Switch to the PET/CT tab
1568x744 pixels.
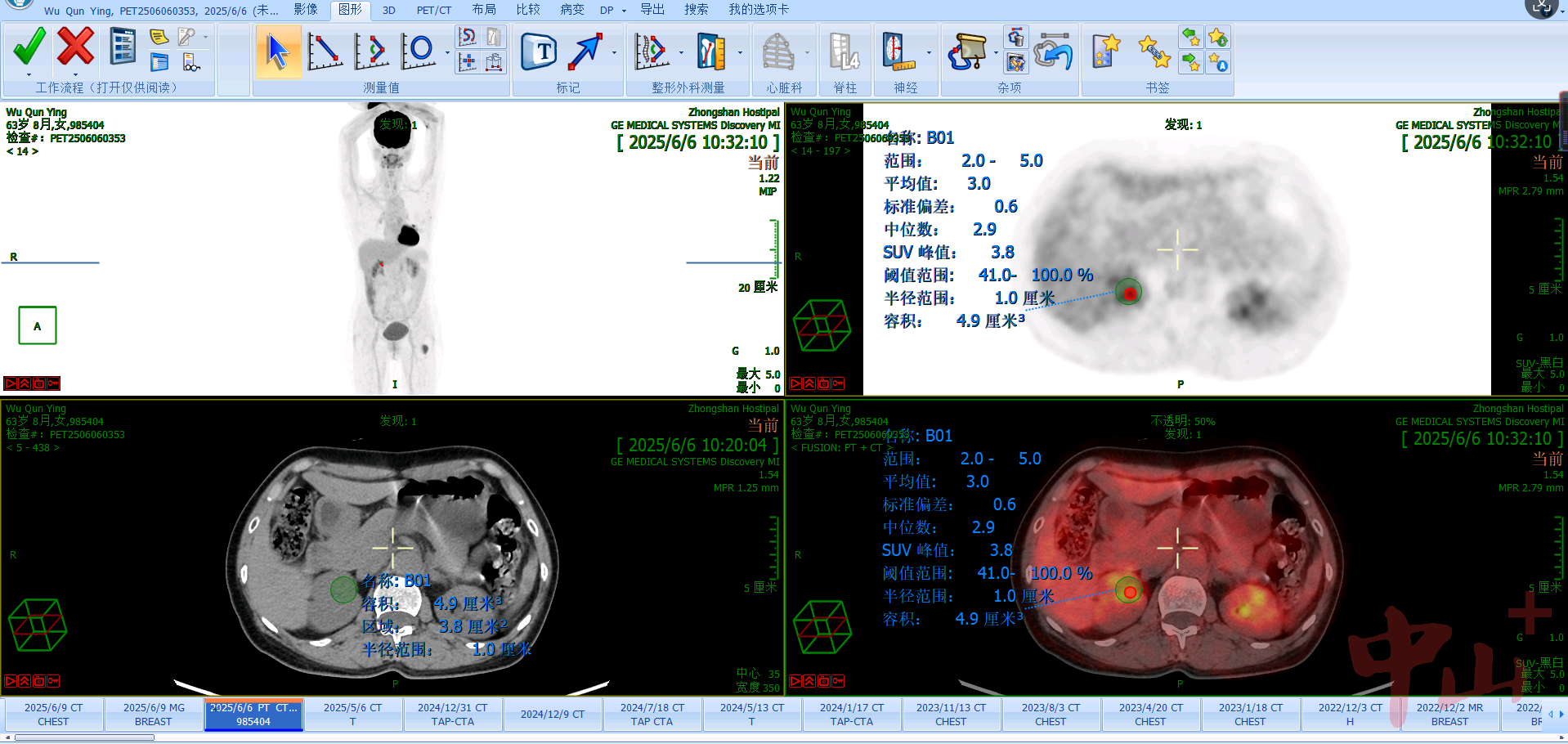click(x=433, y=10)
